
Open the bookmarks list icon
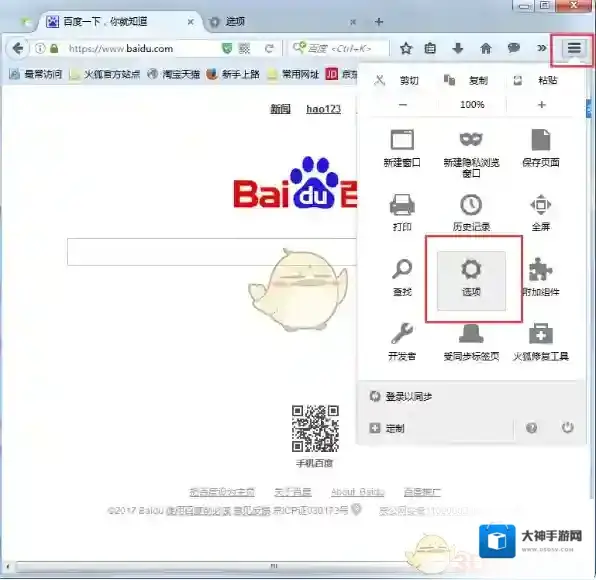pos(430,48)
